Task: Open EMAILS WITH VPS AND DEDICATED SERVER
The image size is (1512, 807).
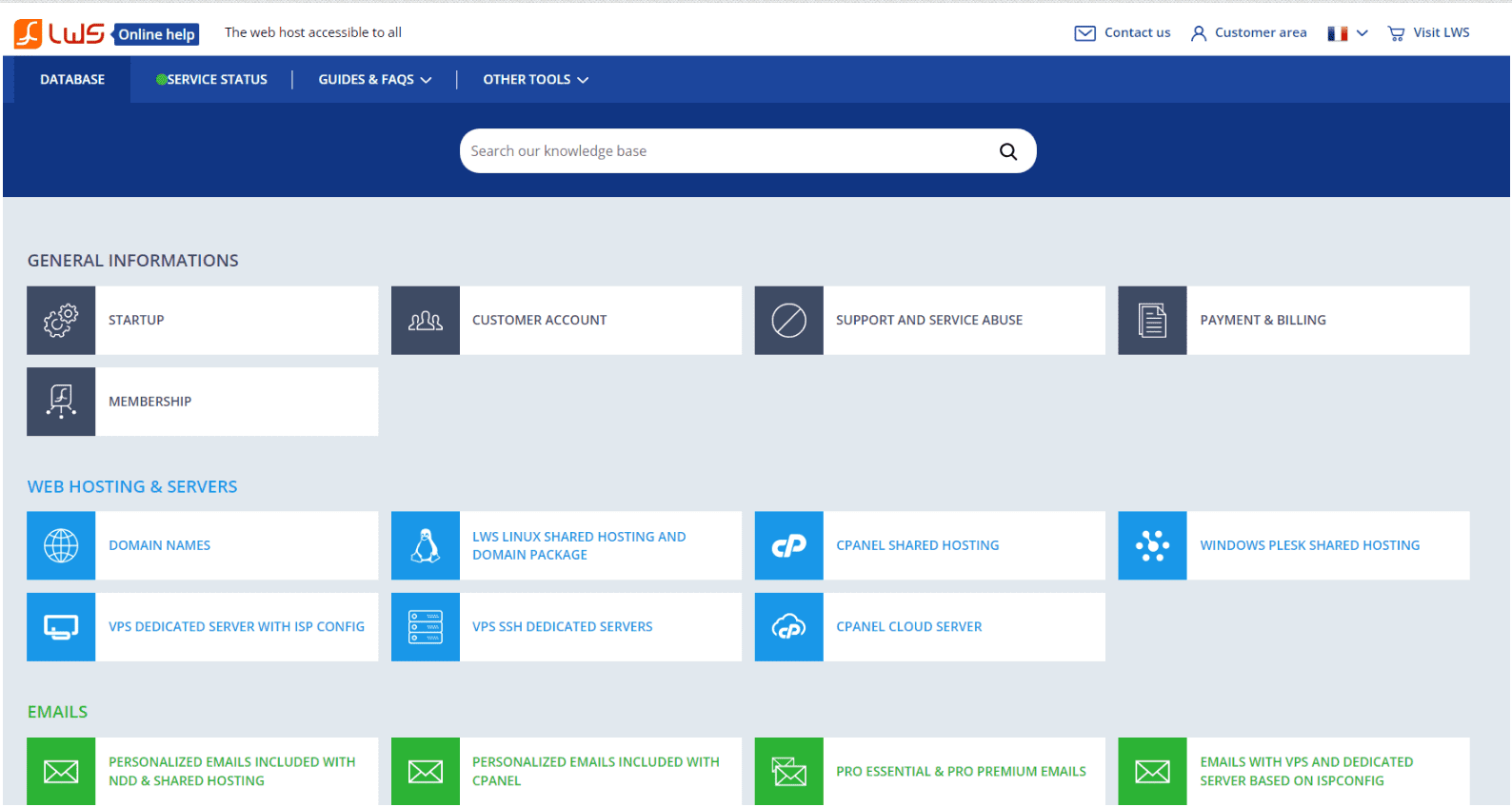Action: click(1306, 772)
